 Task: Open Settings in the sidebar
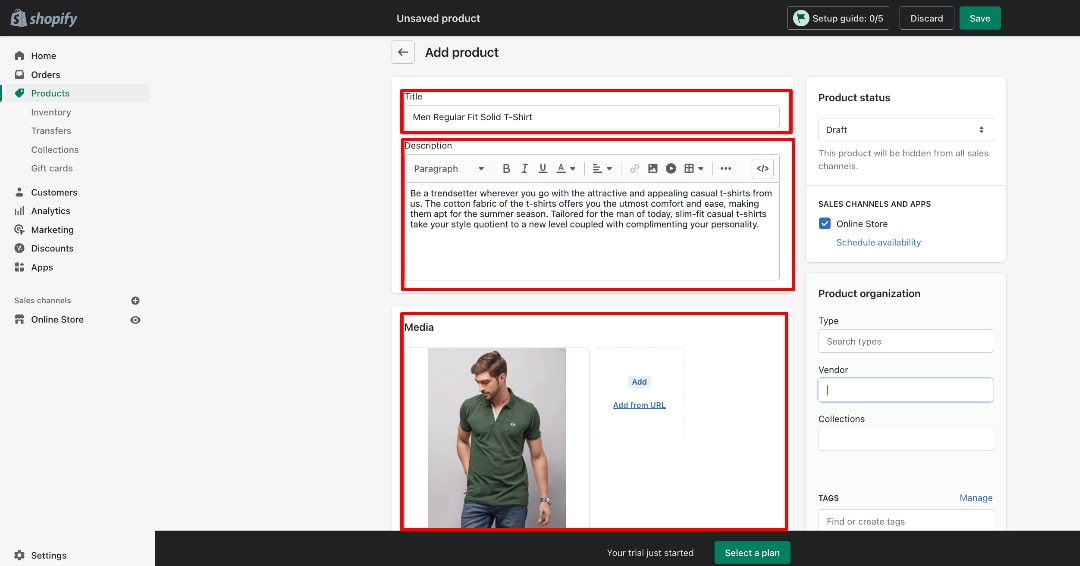coord(48,555)
